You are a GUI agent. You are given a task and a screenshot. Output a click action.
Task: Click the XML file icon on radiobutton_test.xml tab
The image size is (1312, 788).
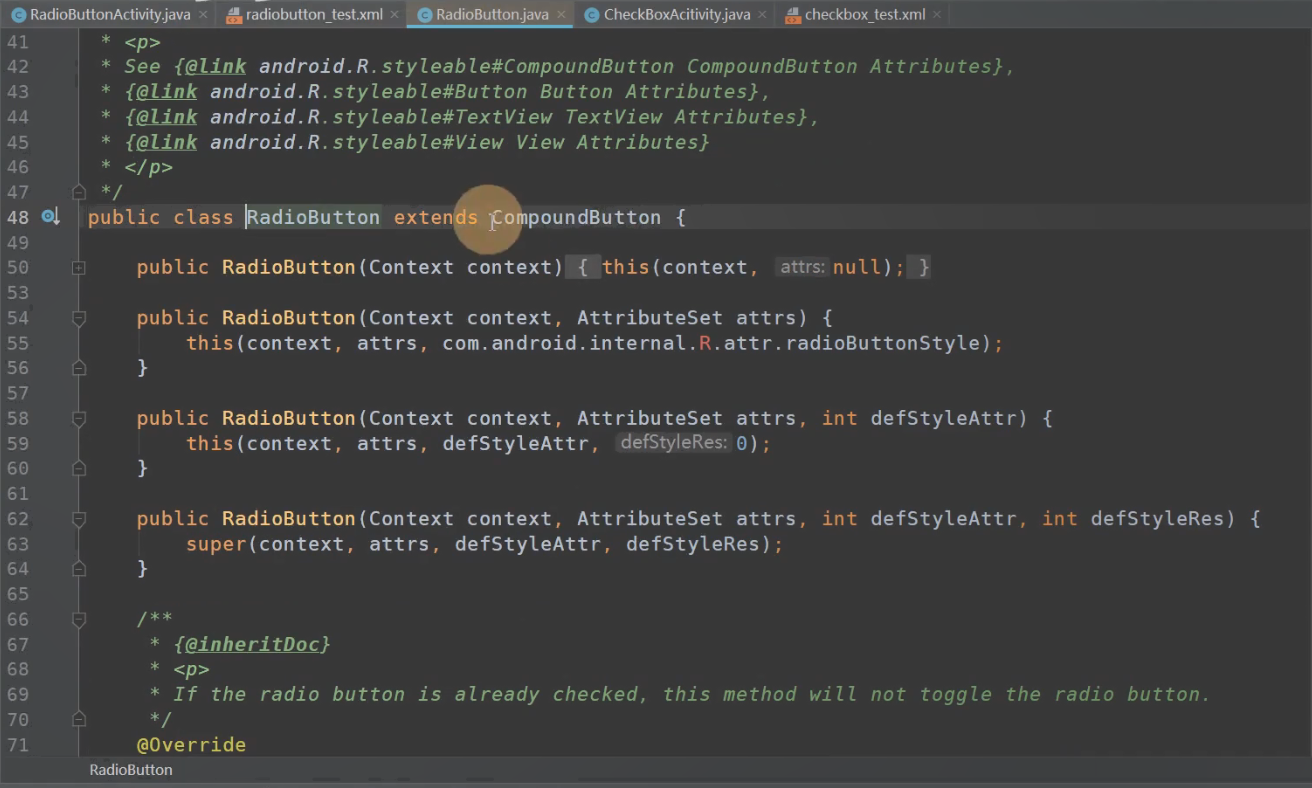[234, 15]
